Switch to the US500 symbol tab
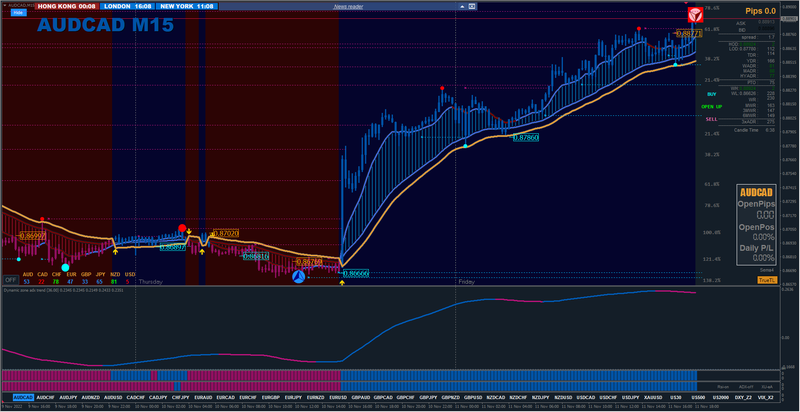This screenshot has height=412, width=800. point(698,397)
